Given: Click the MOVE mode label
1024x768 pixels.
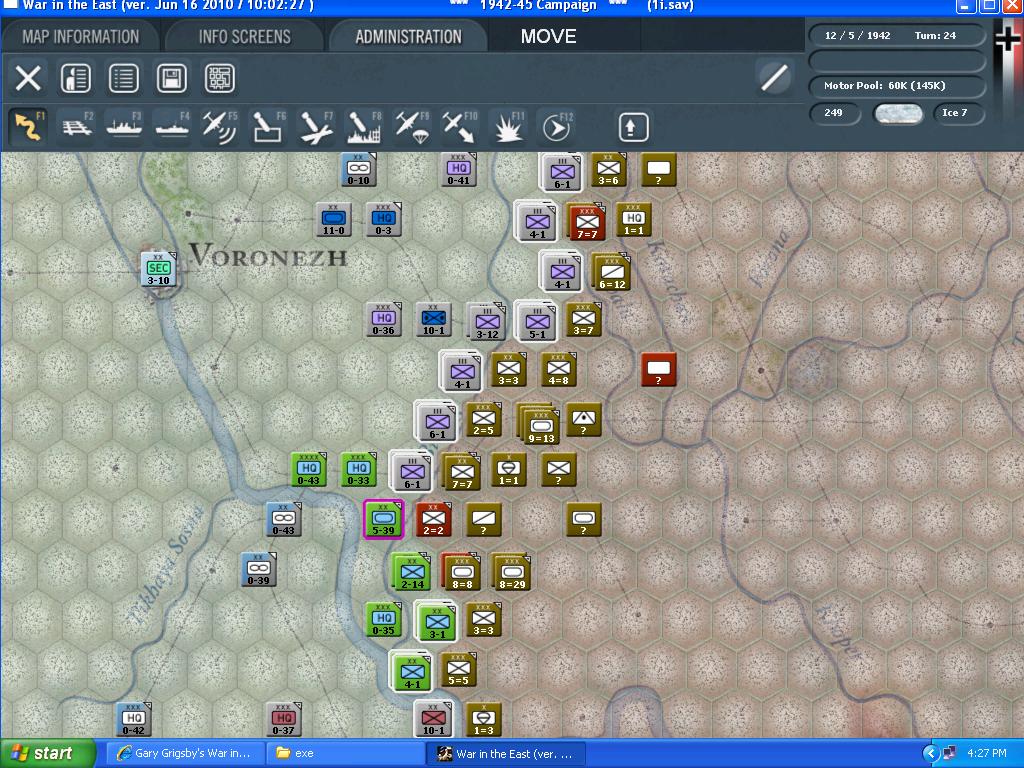Looking at the screenshot, I should (x=549, y=37).
